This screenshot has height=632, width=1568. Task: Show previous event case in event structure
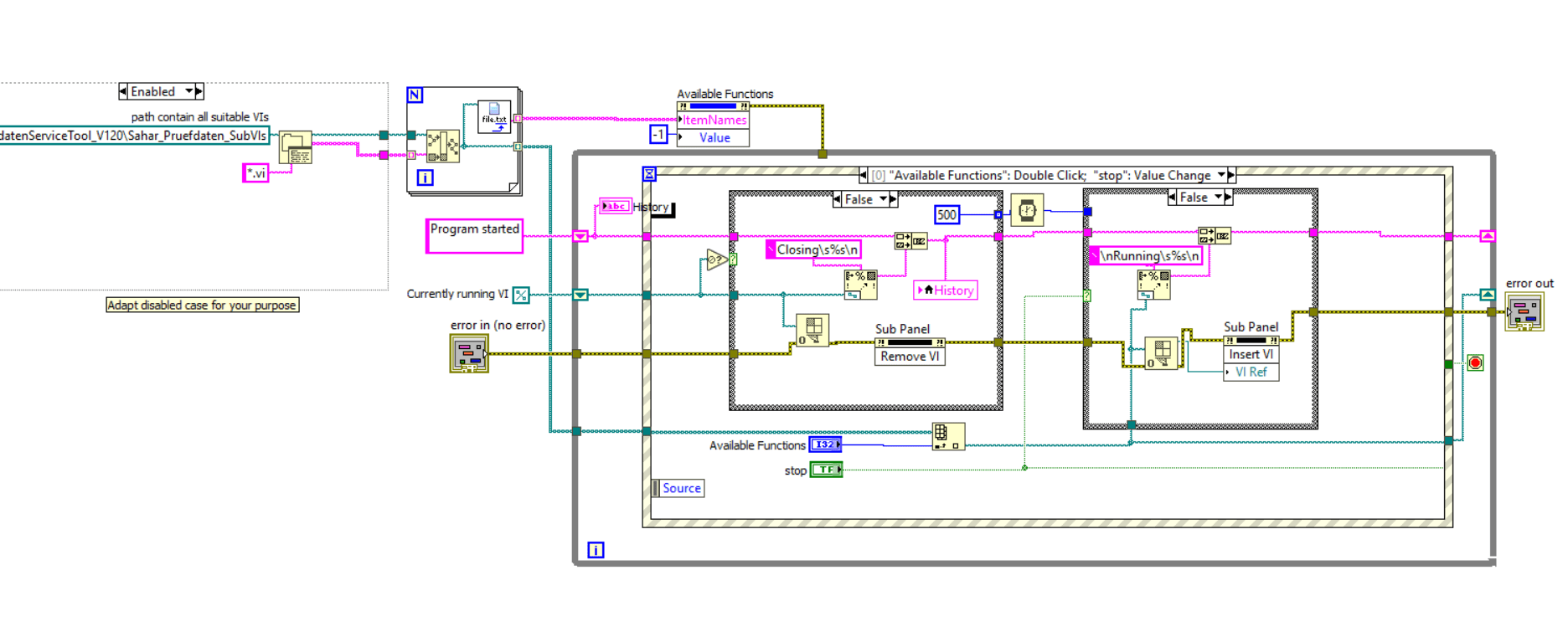pyautogui.click(x=864, y=175)
